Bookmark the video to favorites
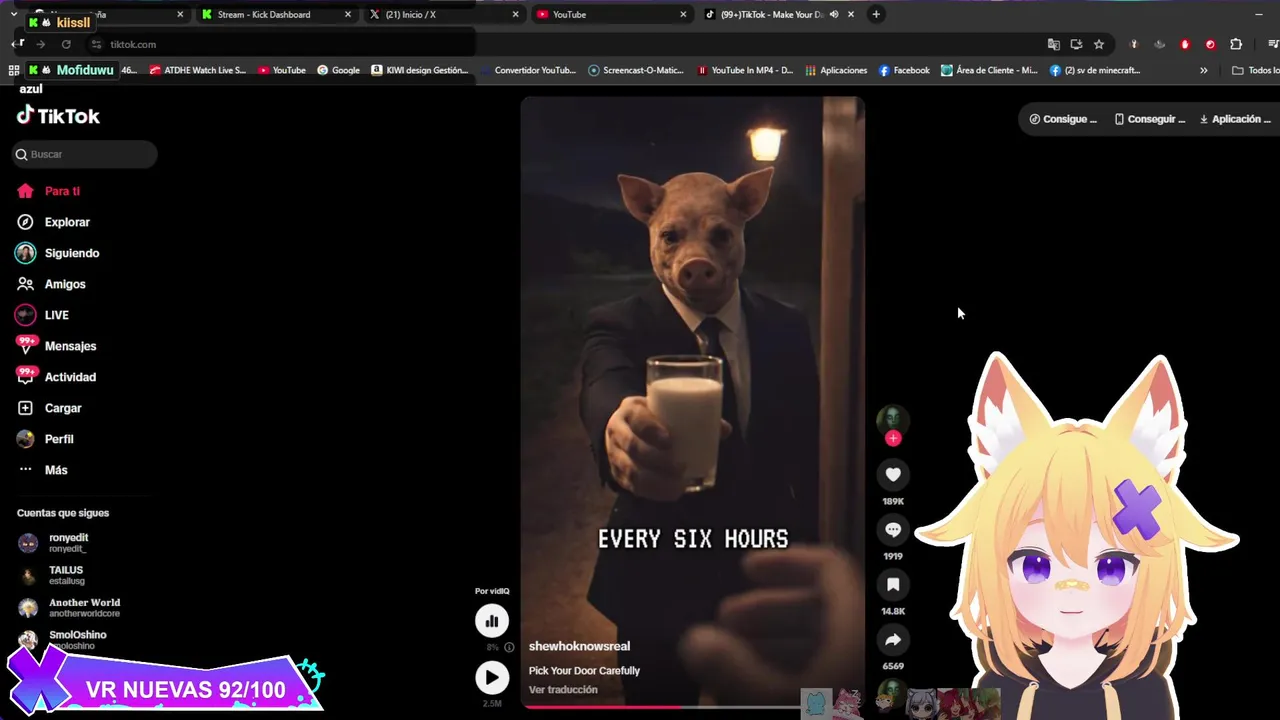Screen dimensions: 1280x720 tap(893, 585)
